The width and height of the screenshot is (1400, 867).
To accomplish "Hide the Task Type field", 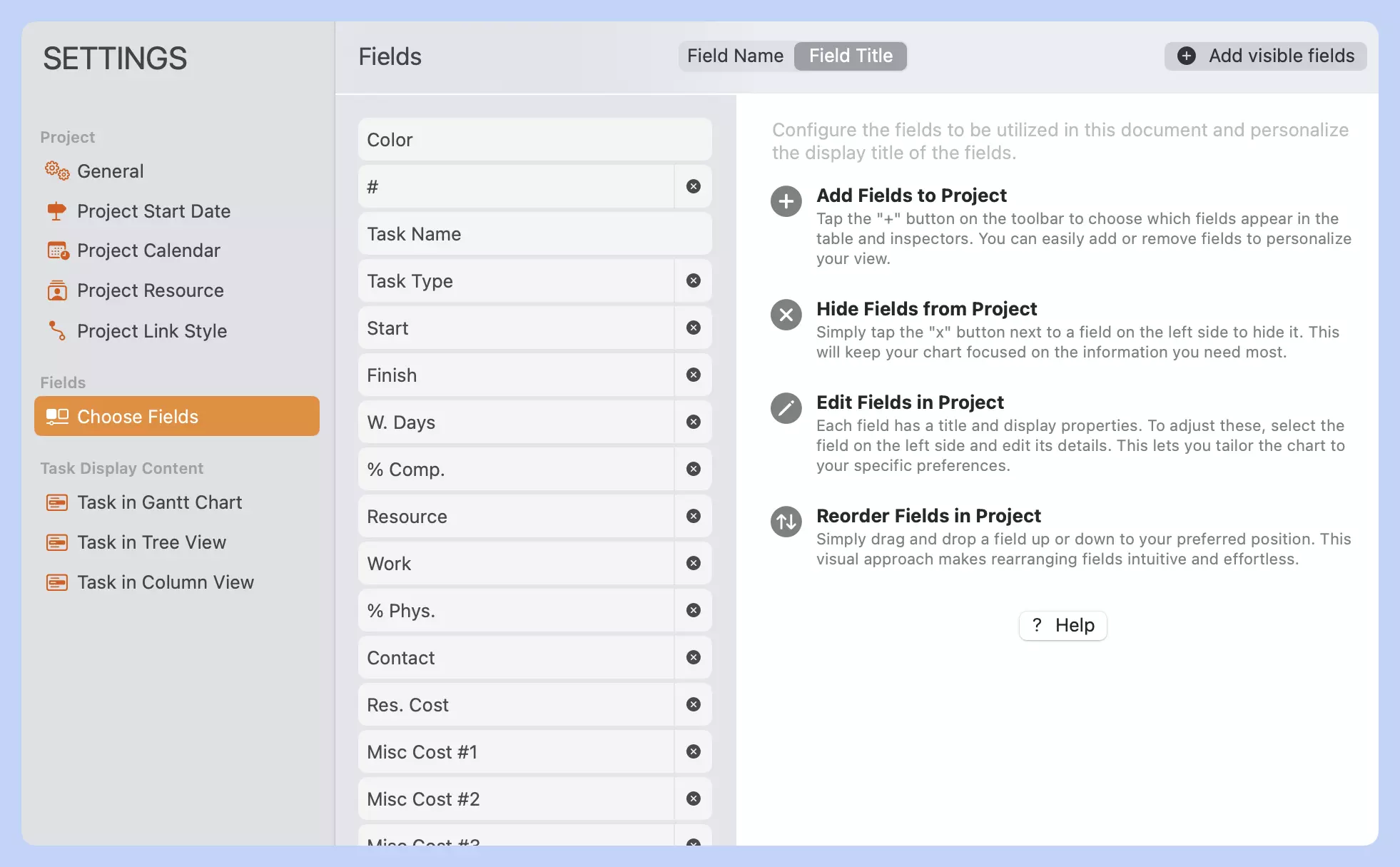I will [x=693, y=280].
